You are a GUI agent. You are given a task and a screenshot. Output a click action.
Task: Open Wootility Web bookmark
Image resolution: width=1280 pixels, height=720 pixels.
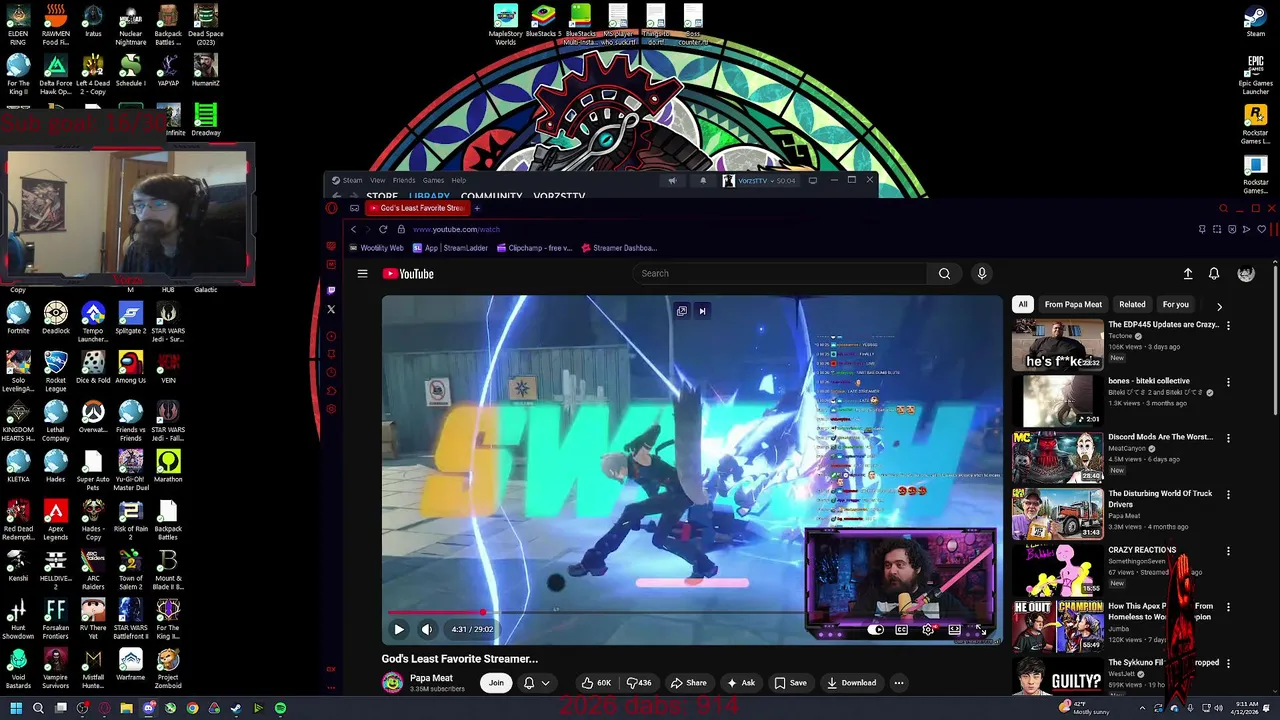pos(376,248)
